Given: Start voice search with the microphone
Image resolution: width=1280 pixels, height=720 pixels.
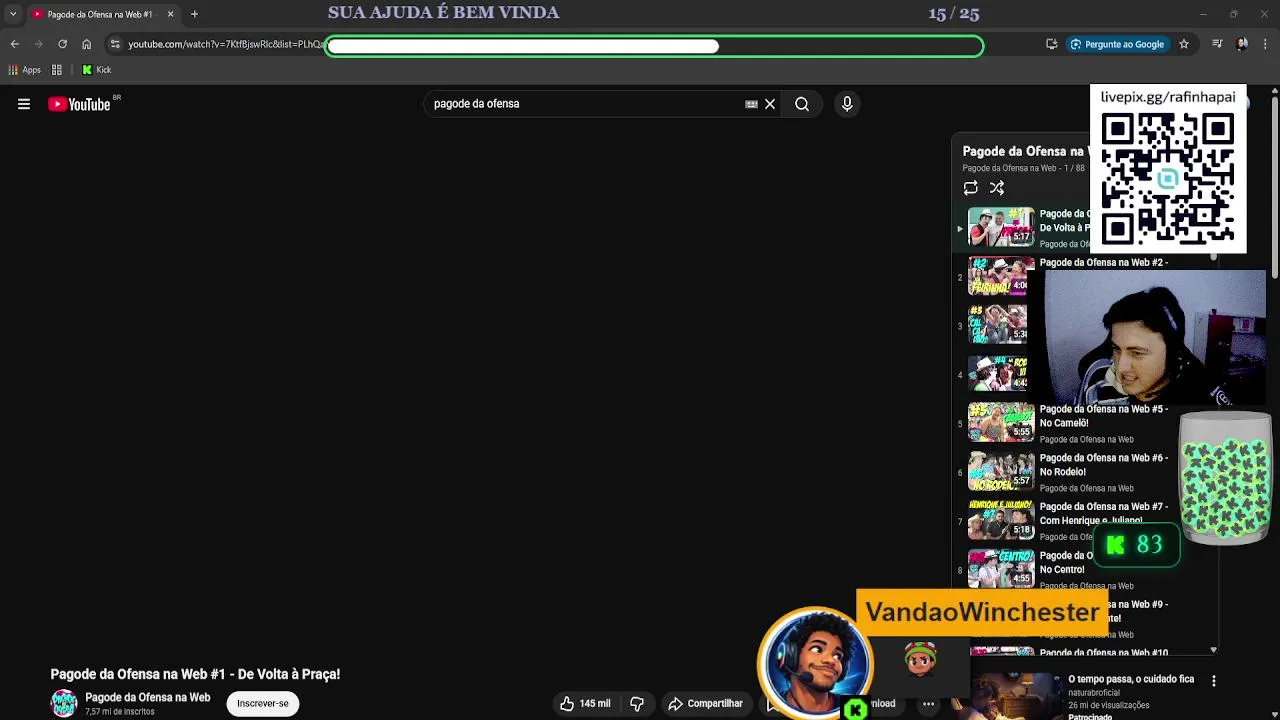Looking at the screenshot, I should (x=847, y=104).
